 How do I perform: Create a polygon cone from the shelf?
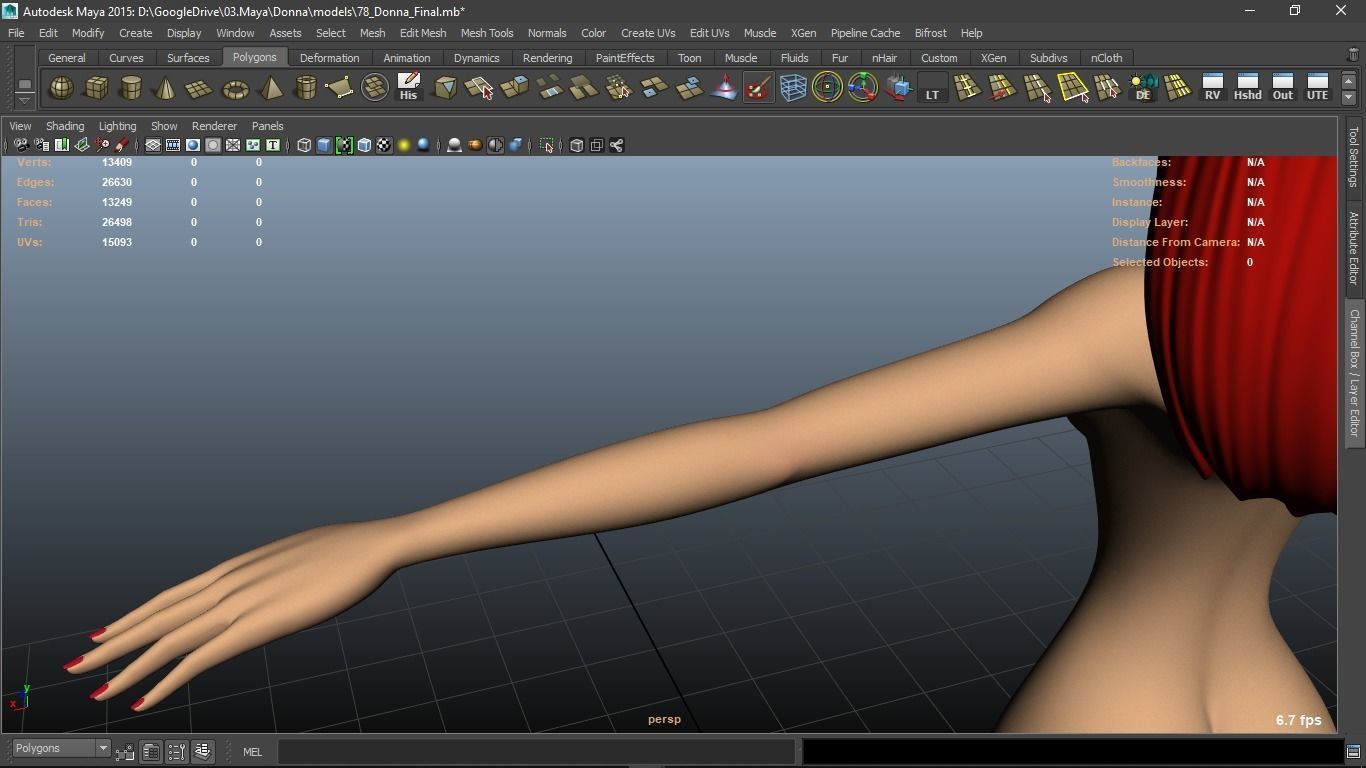(165, 88)
